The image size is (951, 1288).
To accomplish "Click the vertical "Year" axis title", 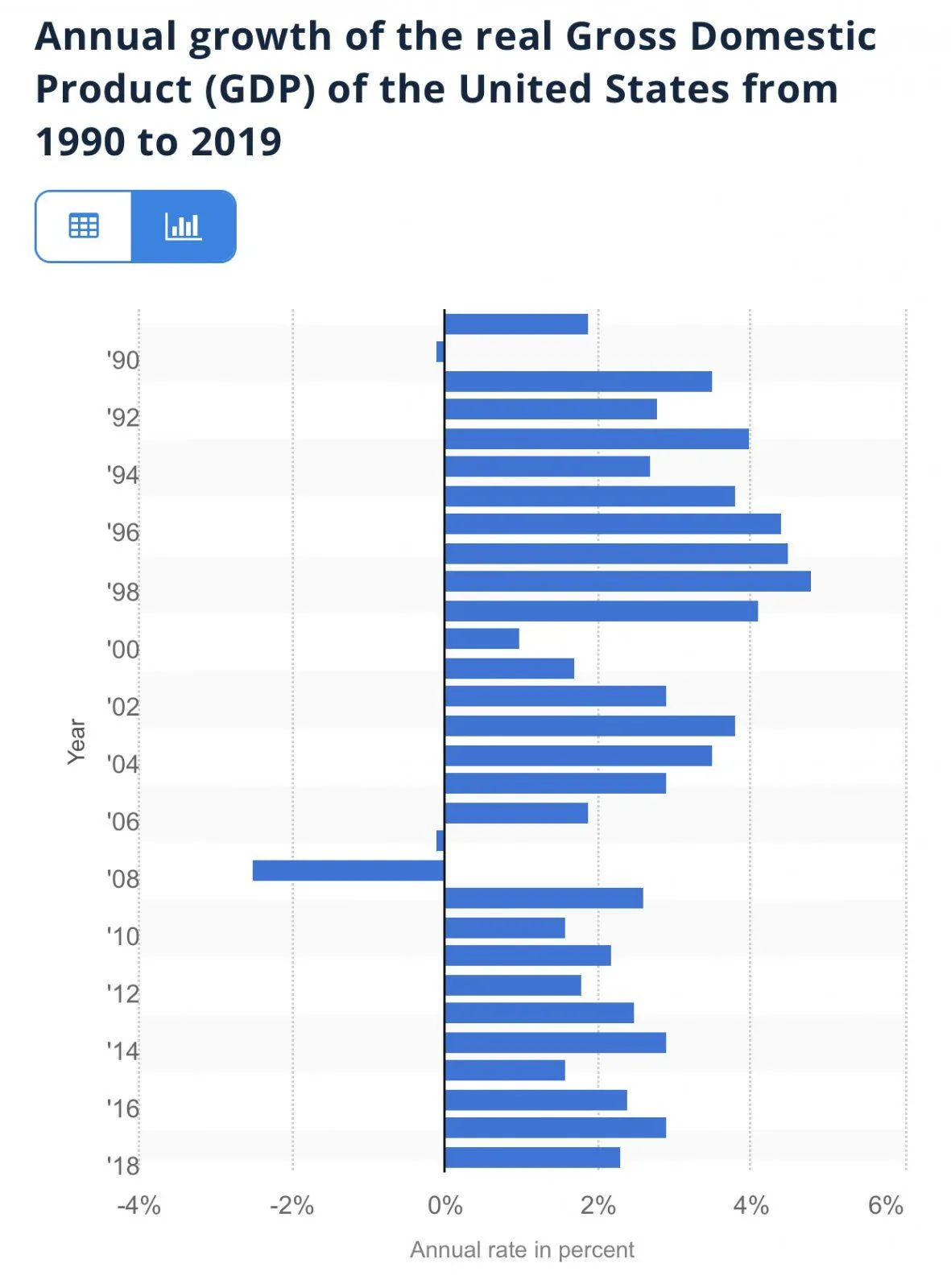I will click(76, 741).
